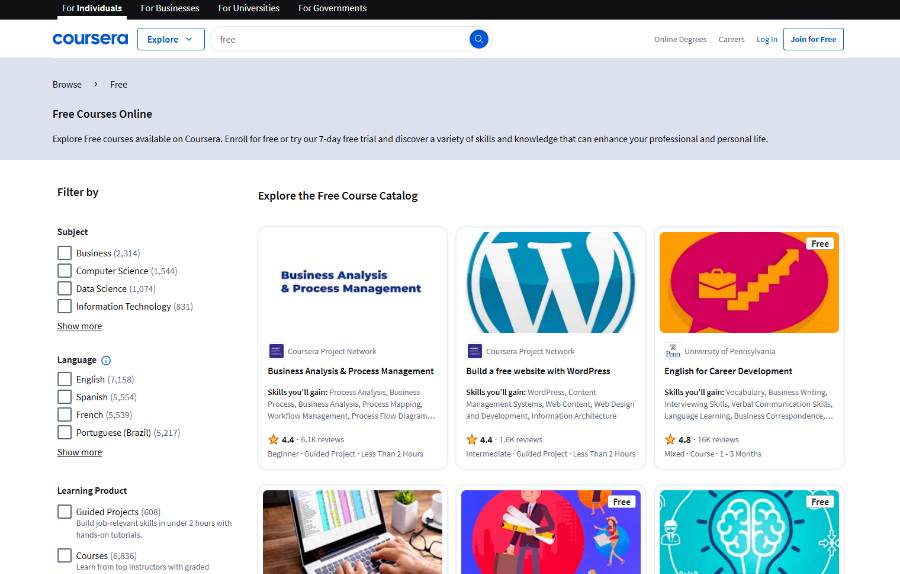Expand Language list with Show more
The height and width of the screenshot is (574, 900).
[79, 452]
